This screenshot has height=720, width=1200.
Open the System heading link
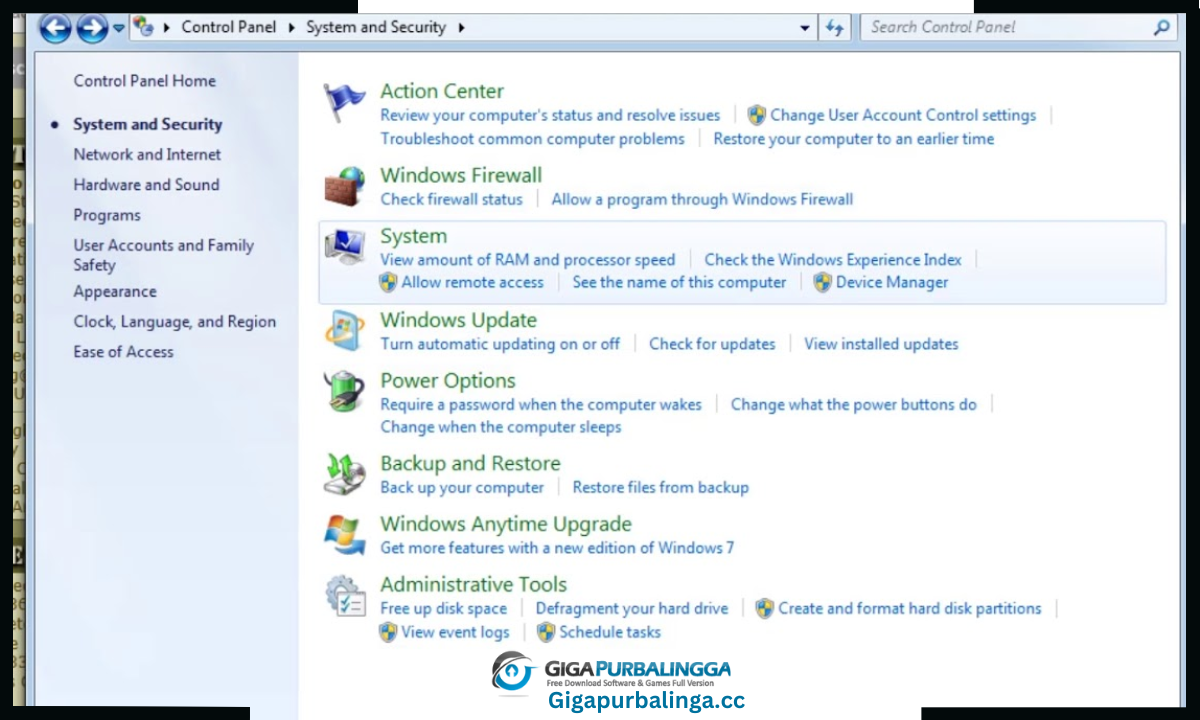pyautogui.click(x=413, y=236)
